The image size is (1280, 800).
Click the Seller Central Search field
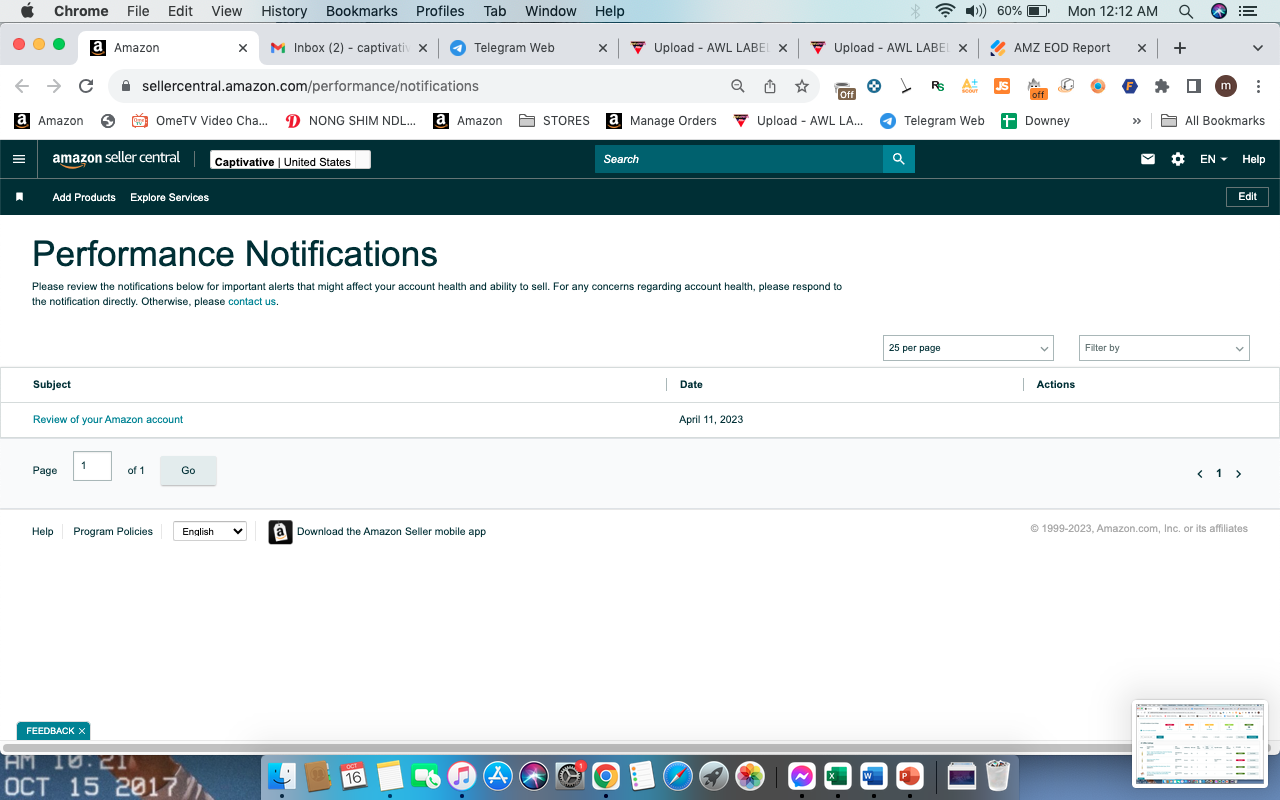(739, 159)
